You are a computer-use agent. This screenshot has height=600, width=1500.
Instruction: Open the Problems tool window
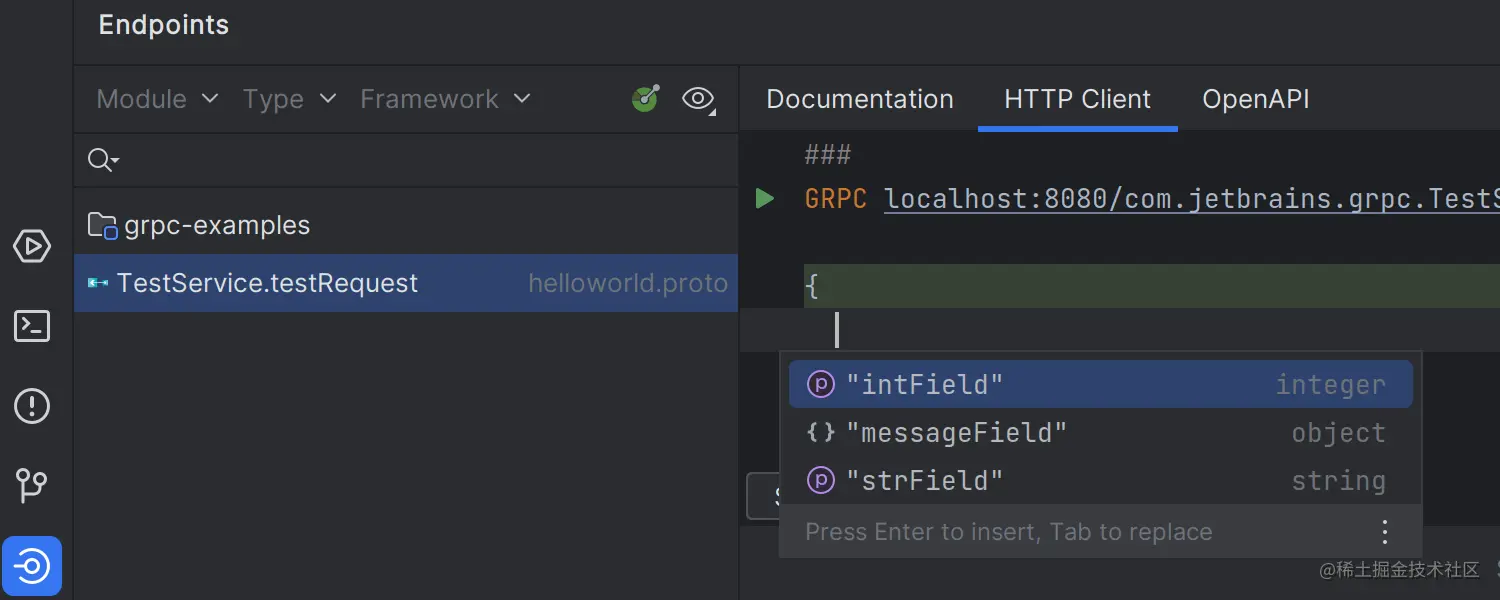[x=32, y=406]
